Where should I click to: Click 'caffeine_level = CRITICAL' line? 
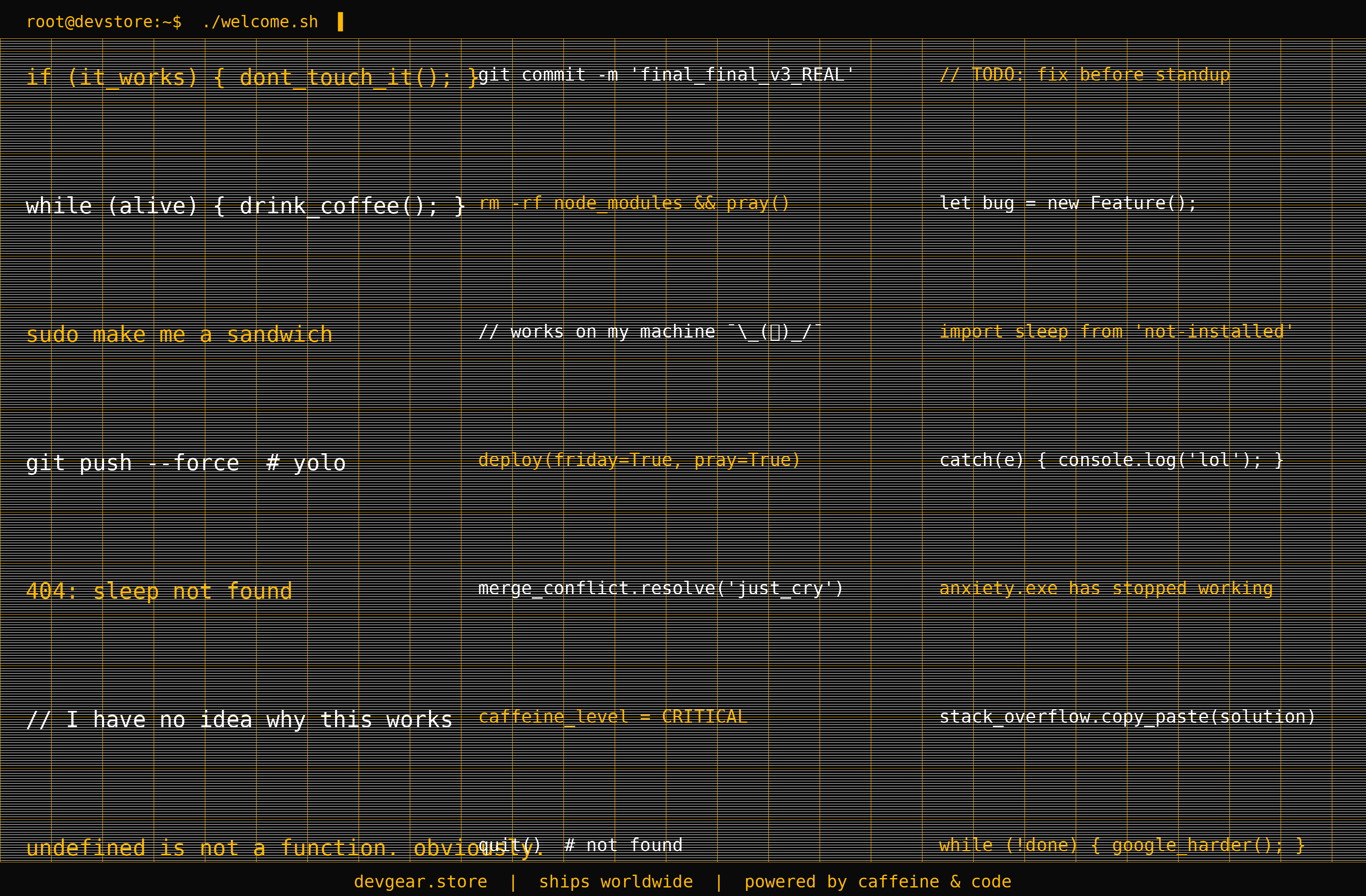(x=612, y=716)
